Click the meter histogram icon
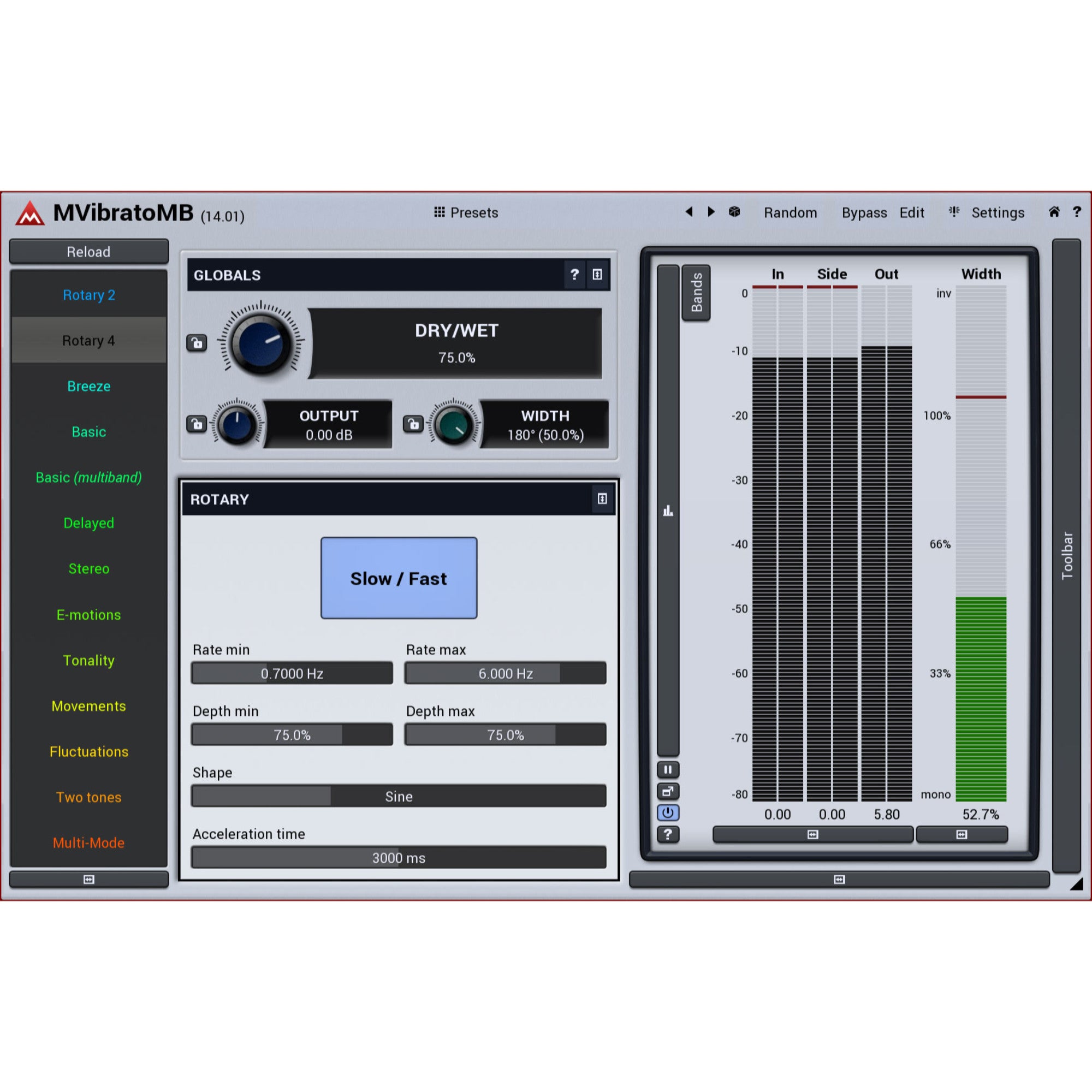 point(668,511)
